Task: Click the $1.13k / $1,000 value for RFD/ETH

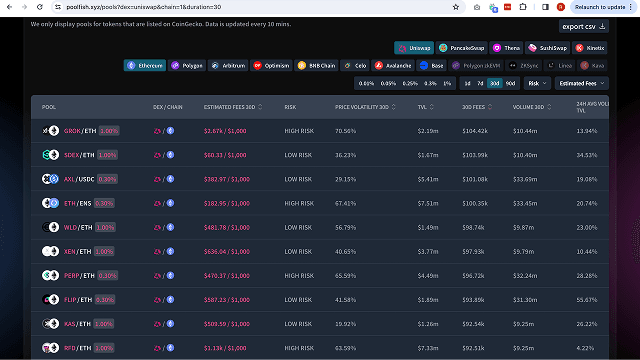Action: point(225,348)
